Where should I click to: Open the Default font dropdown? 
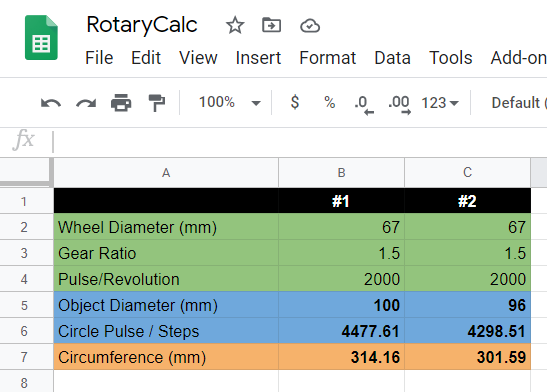coord(519,103)
